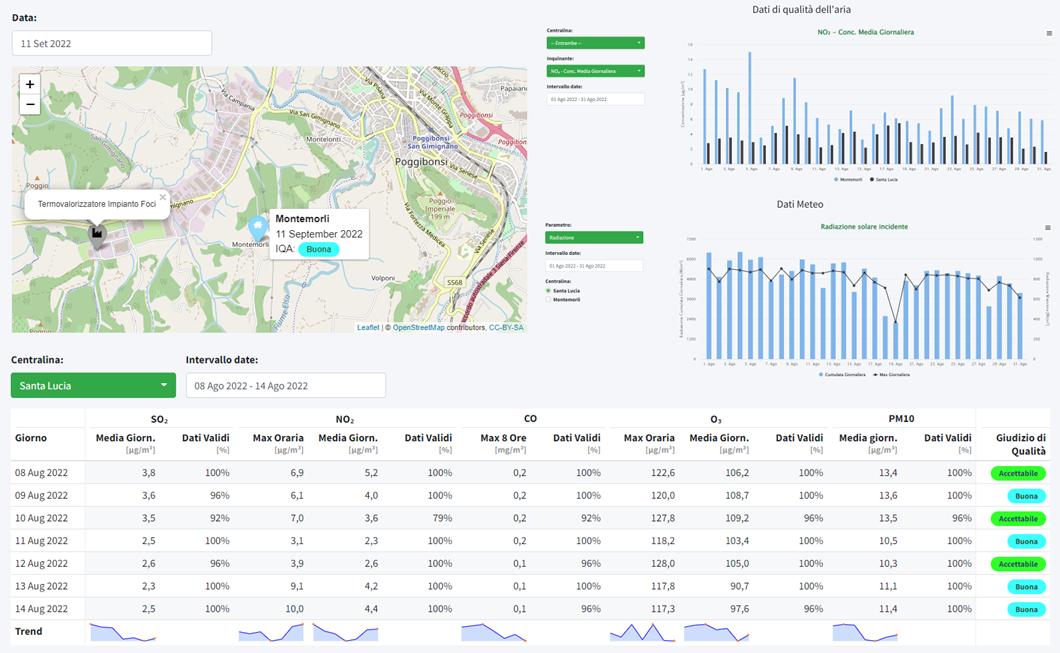Screen dimensions: 1060x653
Task: Click the CO column group header
Action: click(531, 418)
